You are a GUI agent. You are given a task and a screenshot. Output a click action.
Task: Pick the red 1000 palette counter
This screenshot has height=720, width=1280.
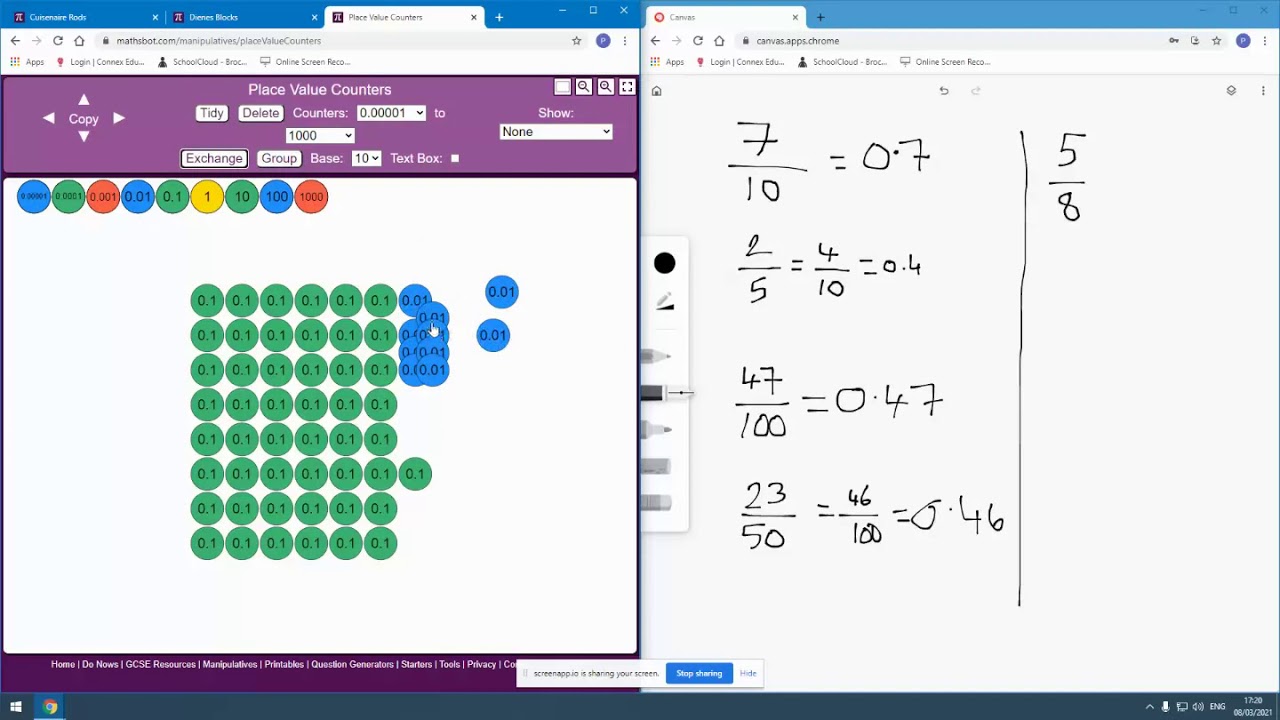[x=311, y=197]
